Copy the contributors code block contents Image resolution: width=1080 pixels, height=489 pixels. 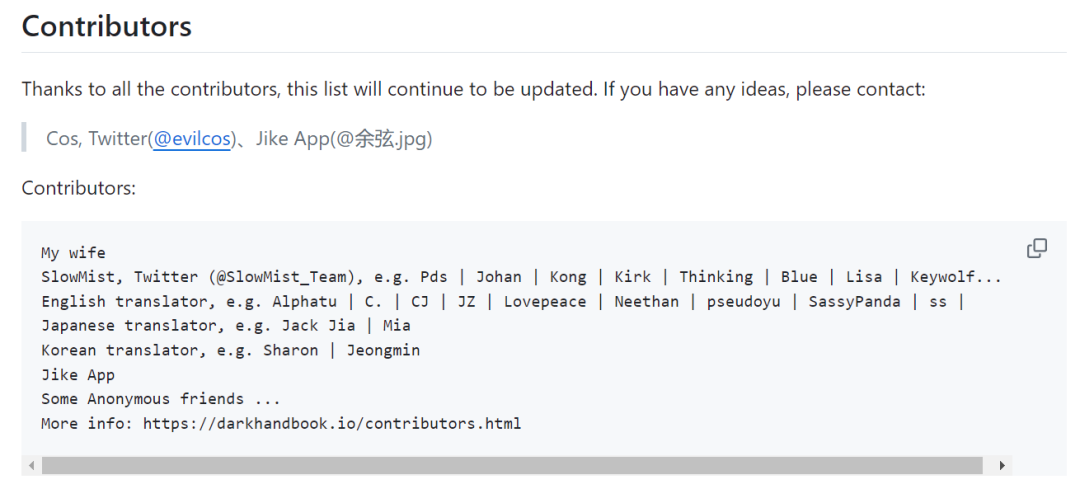1037,249
